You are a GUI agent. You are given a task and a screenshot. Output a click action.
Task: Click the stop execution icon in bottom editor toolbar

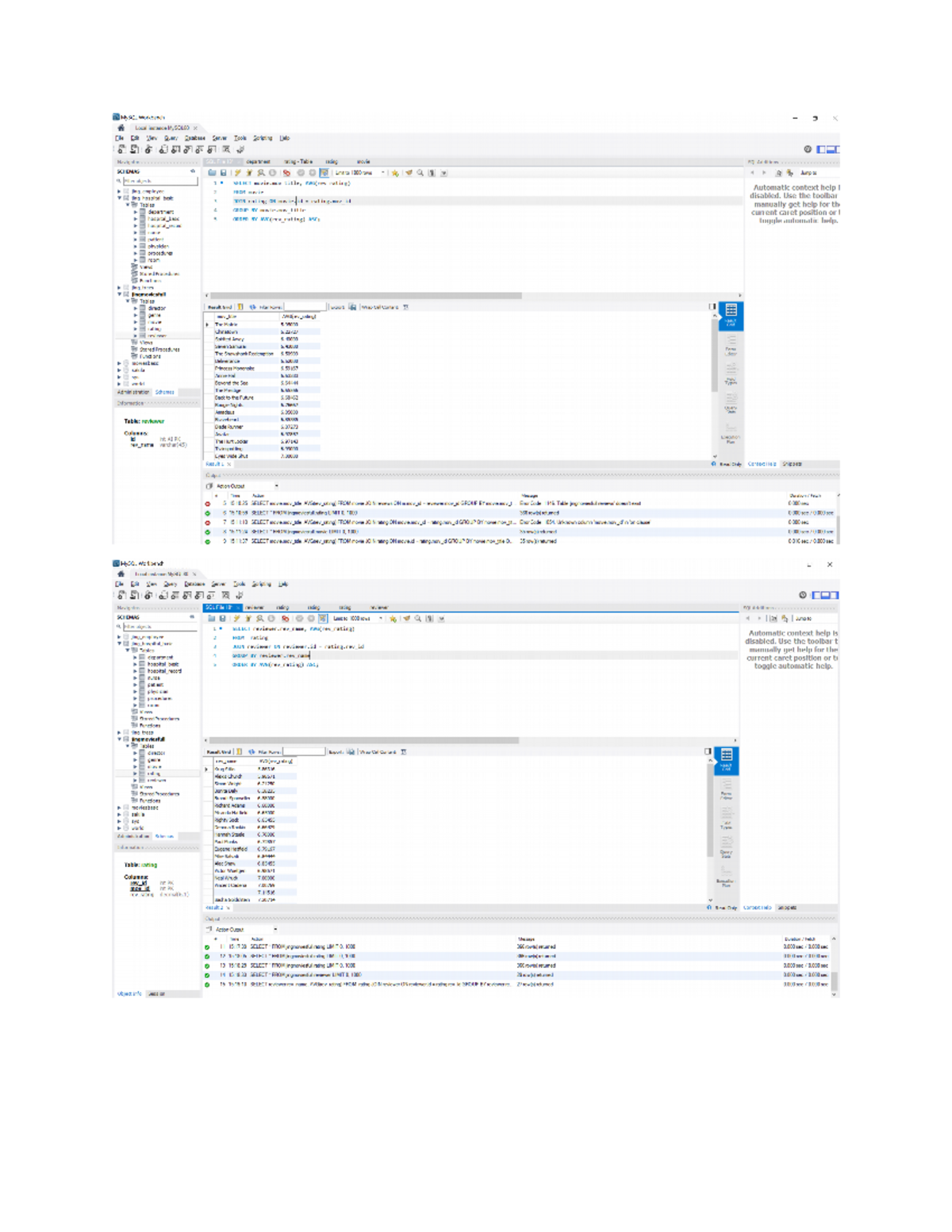[271, 619]
